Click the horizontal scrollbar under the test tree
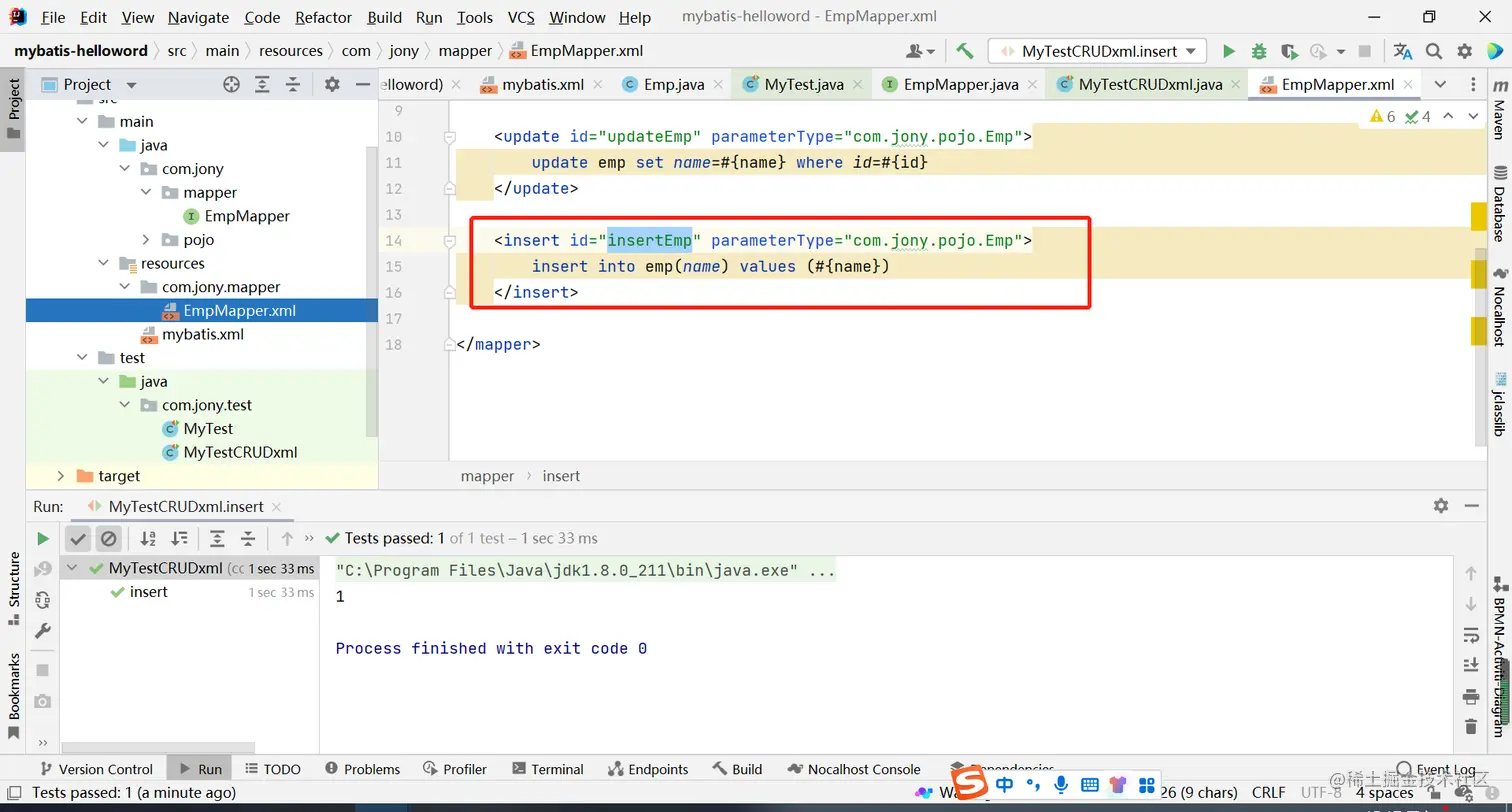 tap(157, 747)
